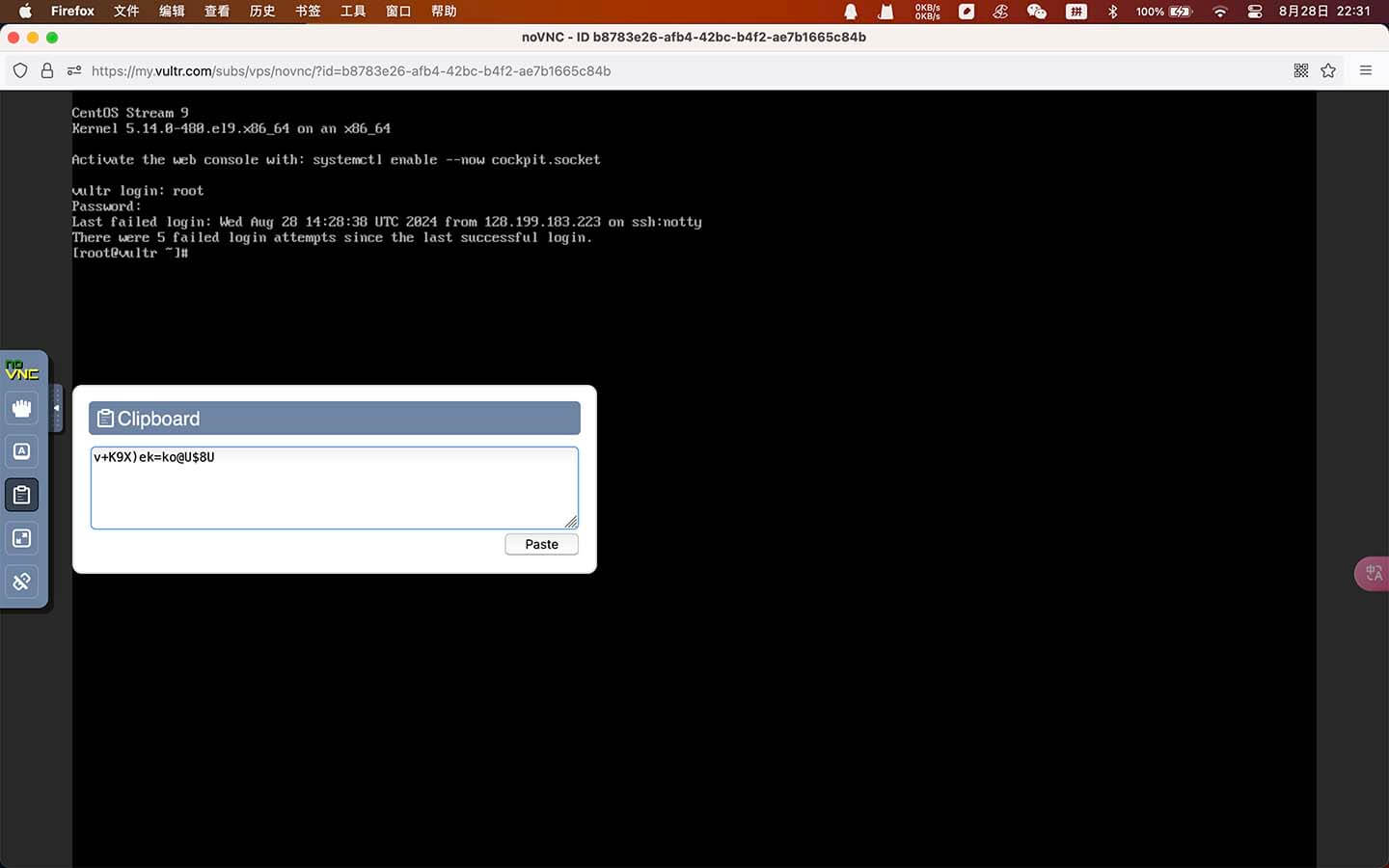The height and width of the screenshot is (868, 1389).
Task: Select the noVNC drag viewport hand tool
Action: coord(22,408)
